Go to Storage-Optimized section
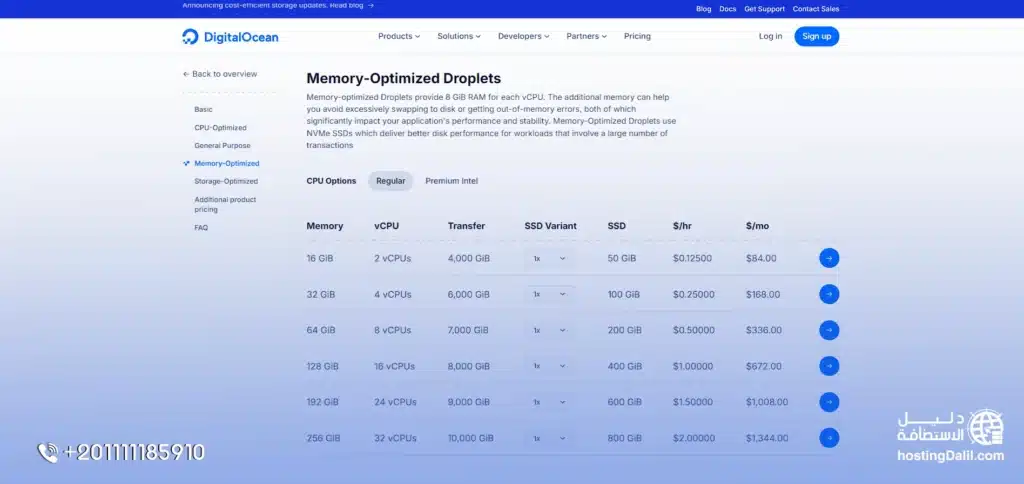The image size is (1024, 484). pos(226,182)
